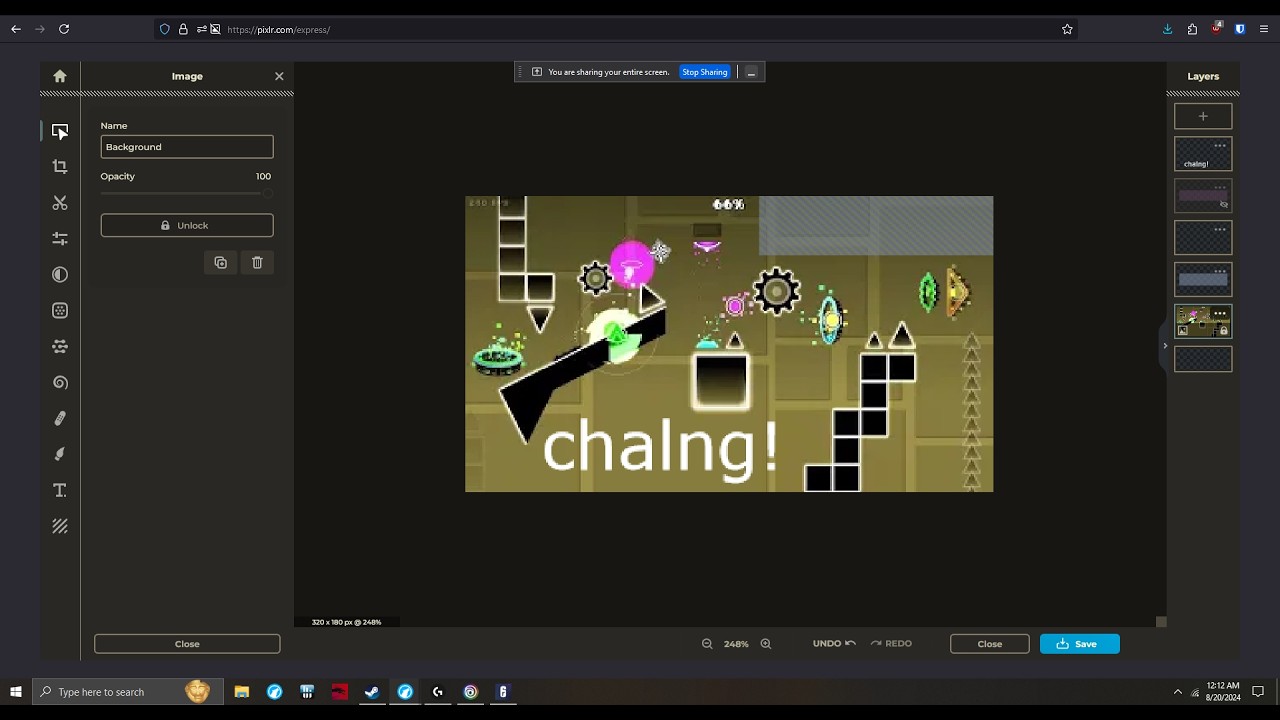
Task: Open options for the game screenshot layer
Action: click(1220, 313)
